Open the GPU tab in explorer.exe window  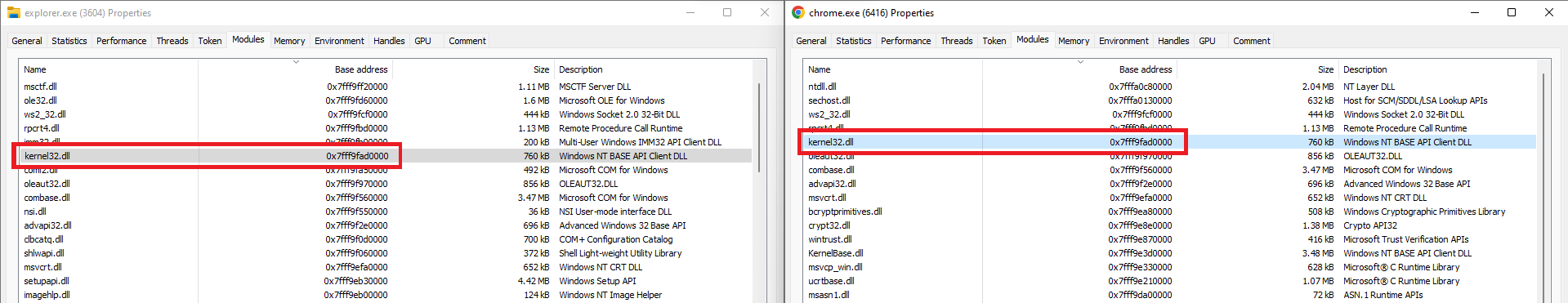(422, 41)
